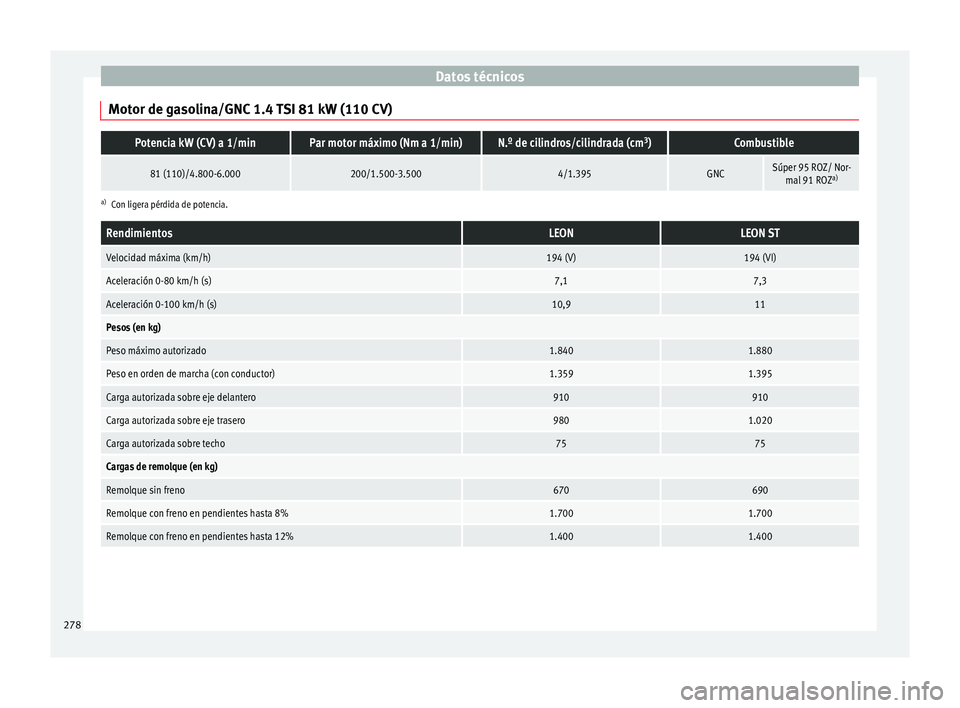Click the "Par motor máximo (Nm a 1/min)" header
The width and height of the screenshot is (960, 708).
click(386, 143)
